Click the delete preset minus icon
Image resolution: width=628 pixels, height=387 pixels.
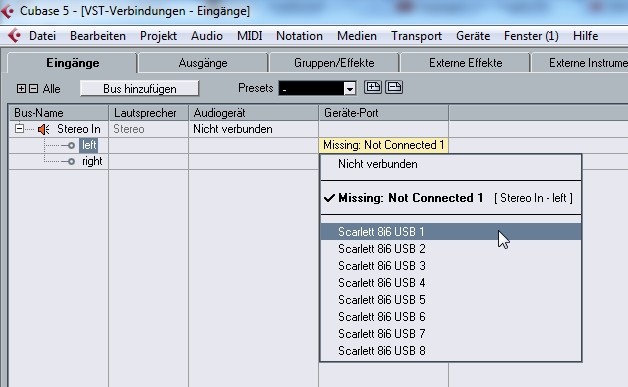394,87
